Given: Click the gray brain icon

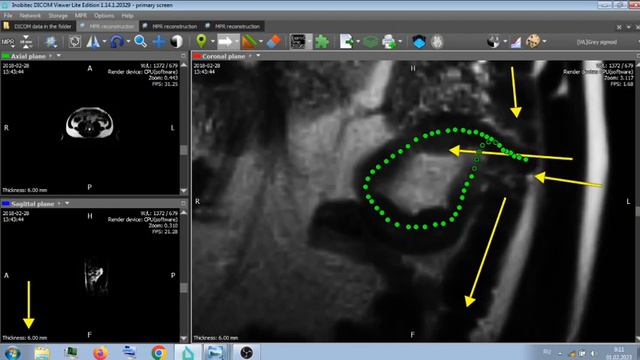Looking at the screenshot, I should pyautogui.click(x=437, y=42).
